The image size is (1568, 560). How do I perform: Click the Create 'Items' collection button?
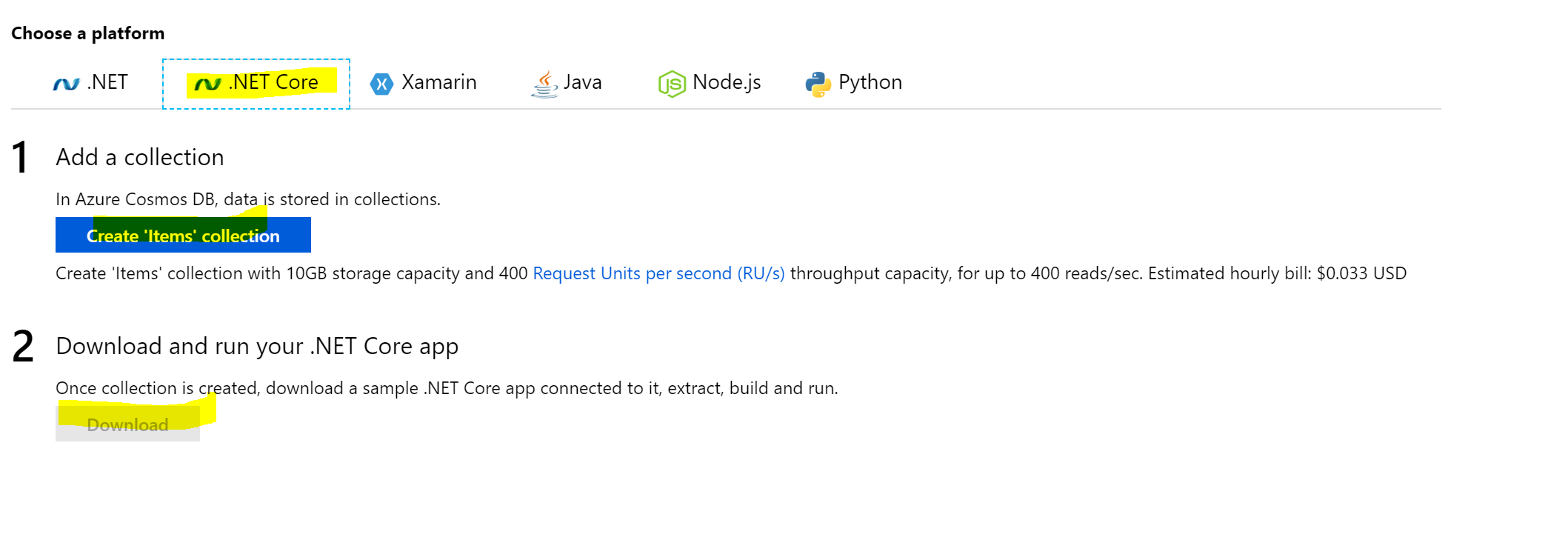(183, 236)
